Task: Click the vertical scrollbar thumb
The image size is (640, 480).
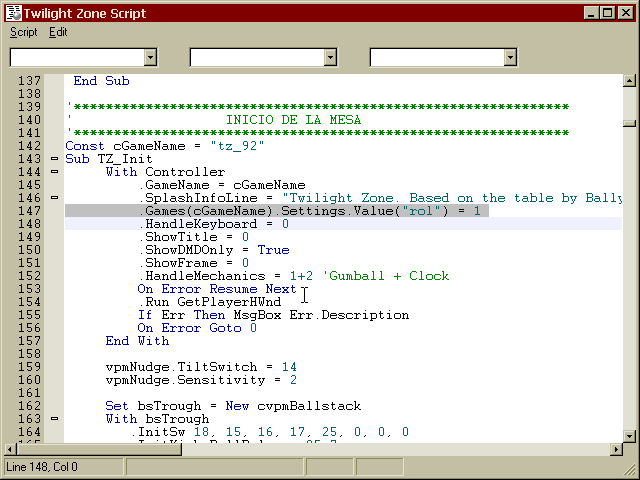Action: click(x=629, y=123)
